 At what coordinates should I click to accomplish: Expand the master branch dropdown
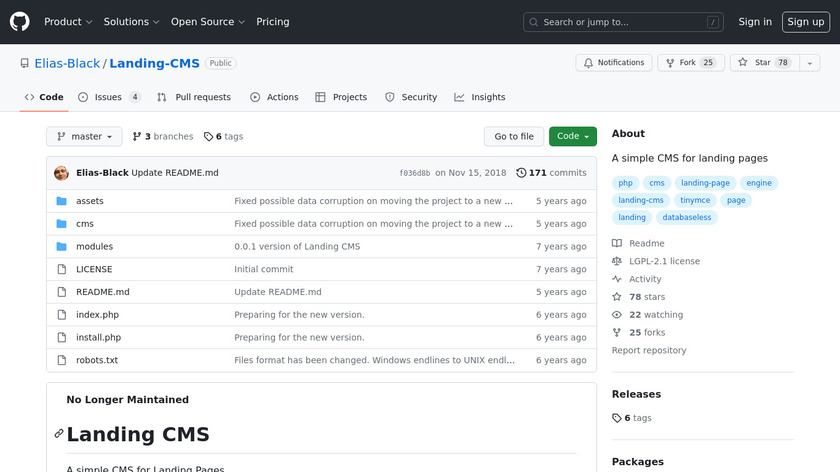coord(84,137)
